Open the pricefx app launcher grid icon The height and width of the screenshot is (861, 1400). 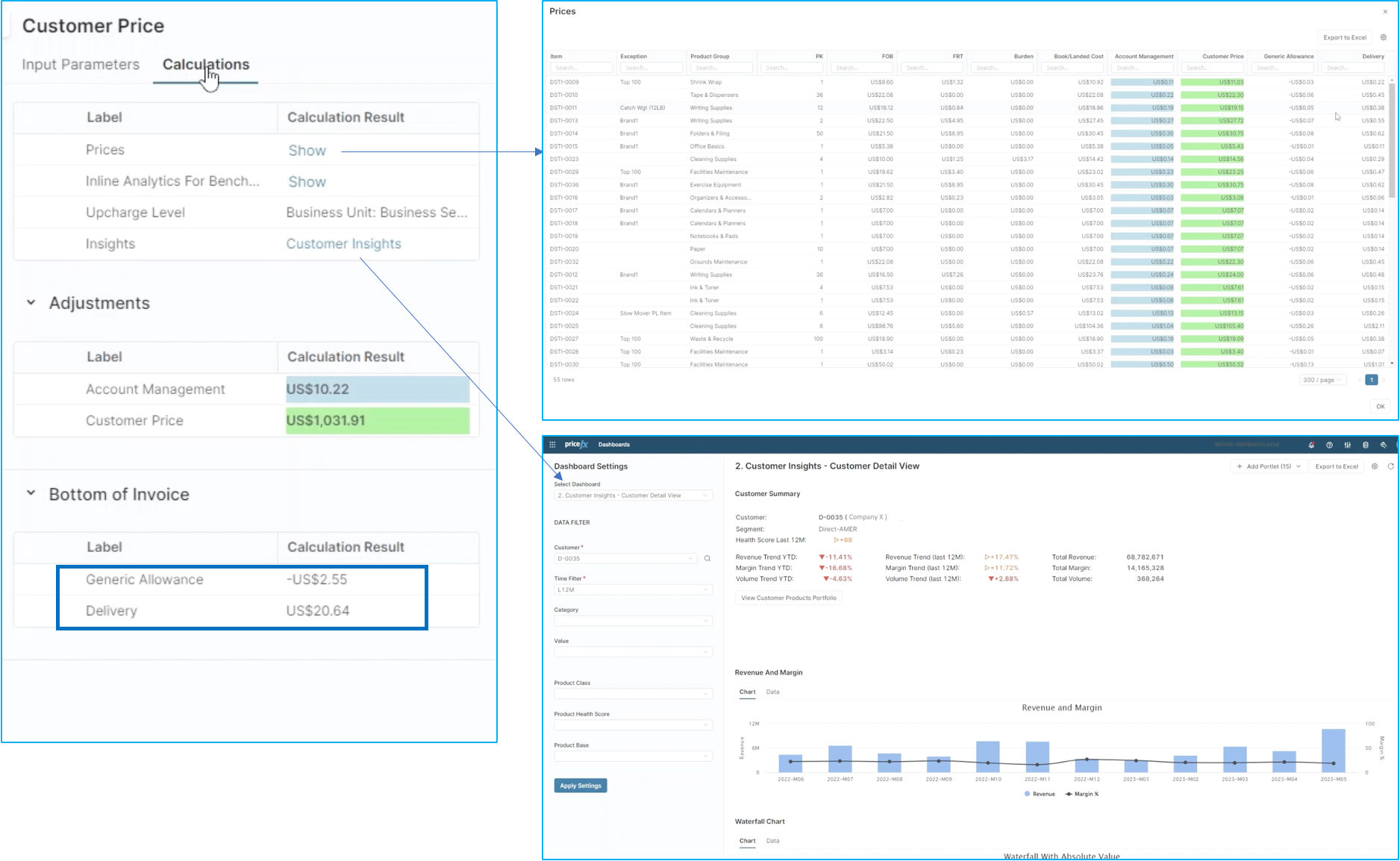[x=552, y=445]
